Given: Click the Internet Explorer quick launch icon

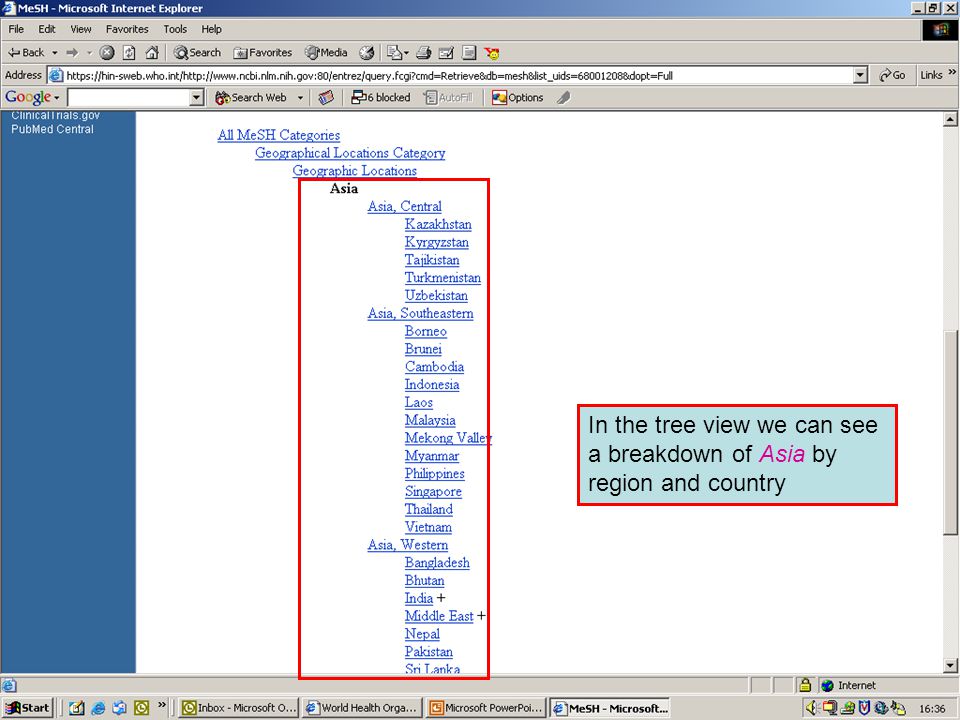Looking at the screenshot, I should pyautogui.click(x=98, y=708).
